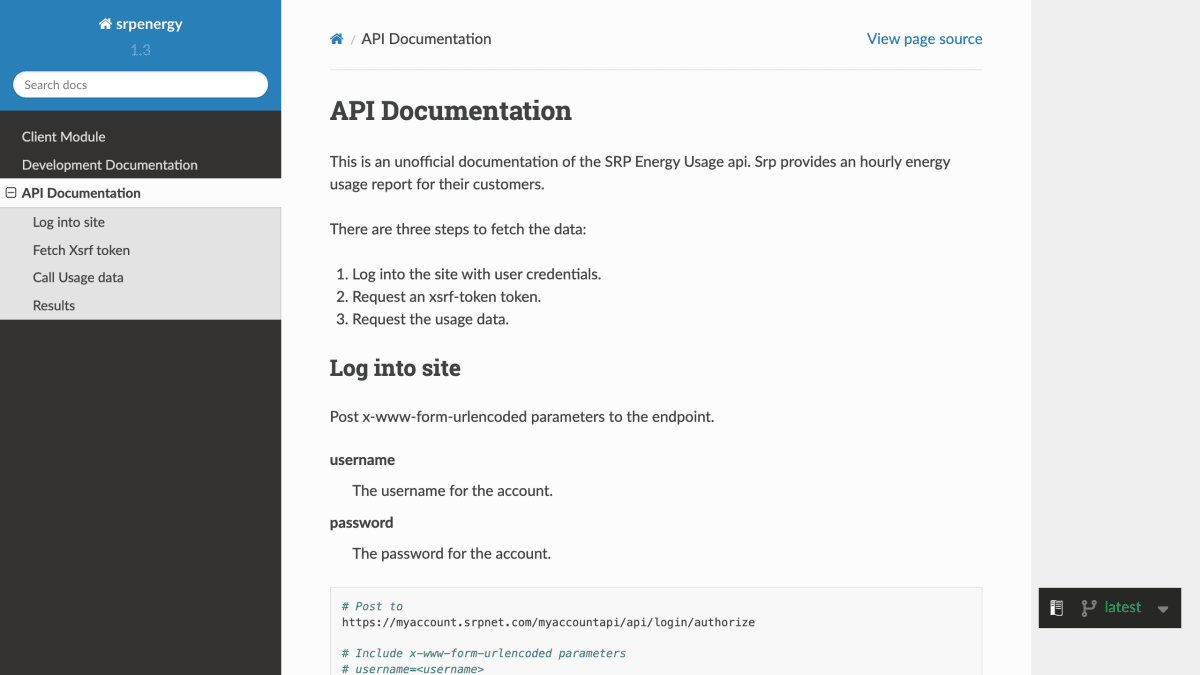Expand the version dropdown caret
The height and width of the screenshot is (675, 1200).
click(x=1163, y=609)
